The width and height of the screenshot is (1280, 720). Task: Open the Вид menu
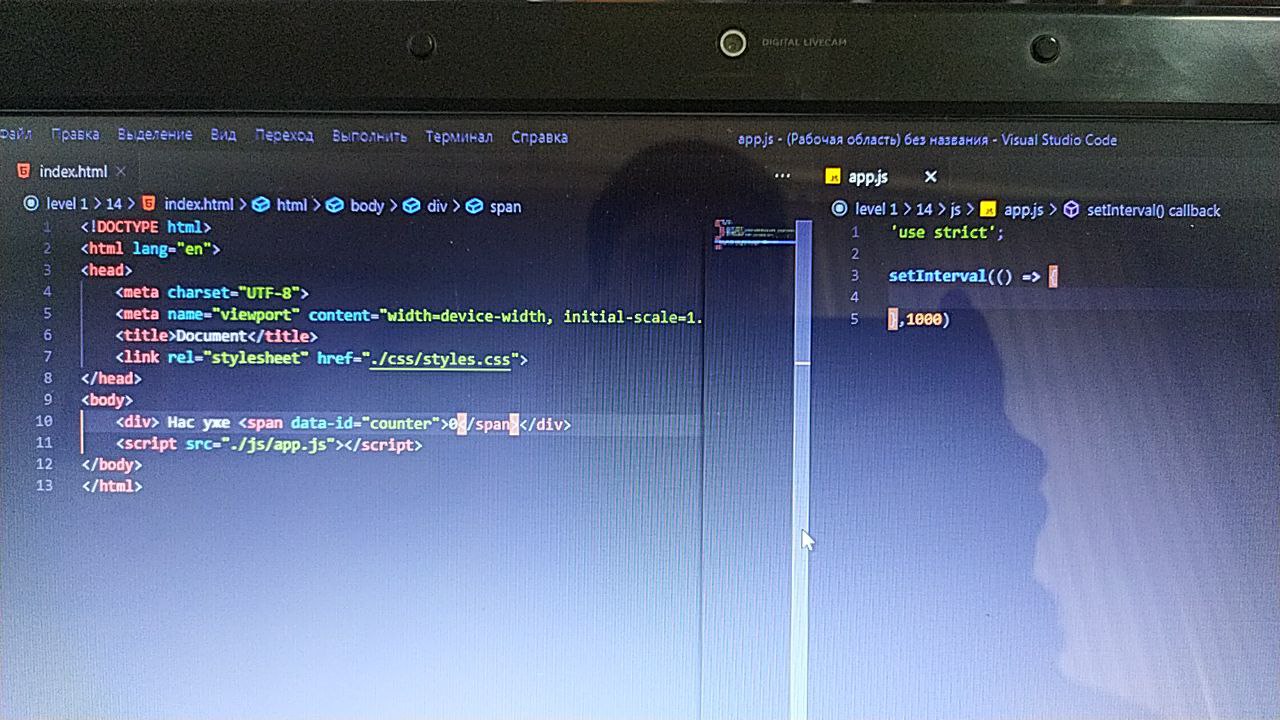tap(223, 134)
